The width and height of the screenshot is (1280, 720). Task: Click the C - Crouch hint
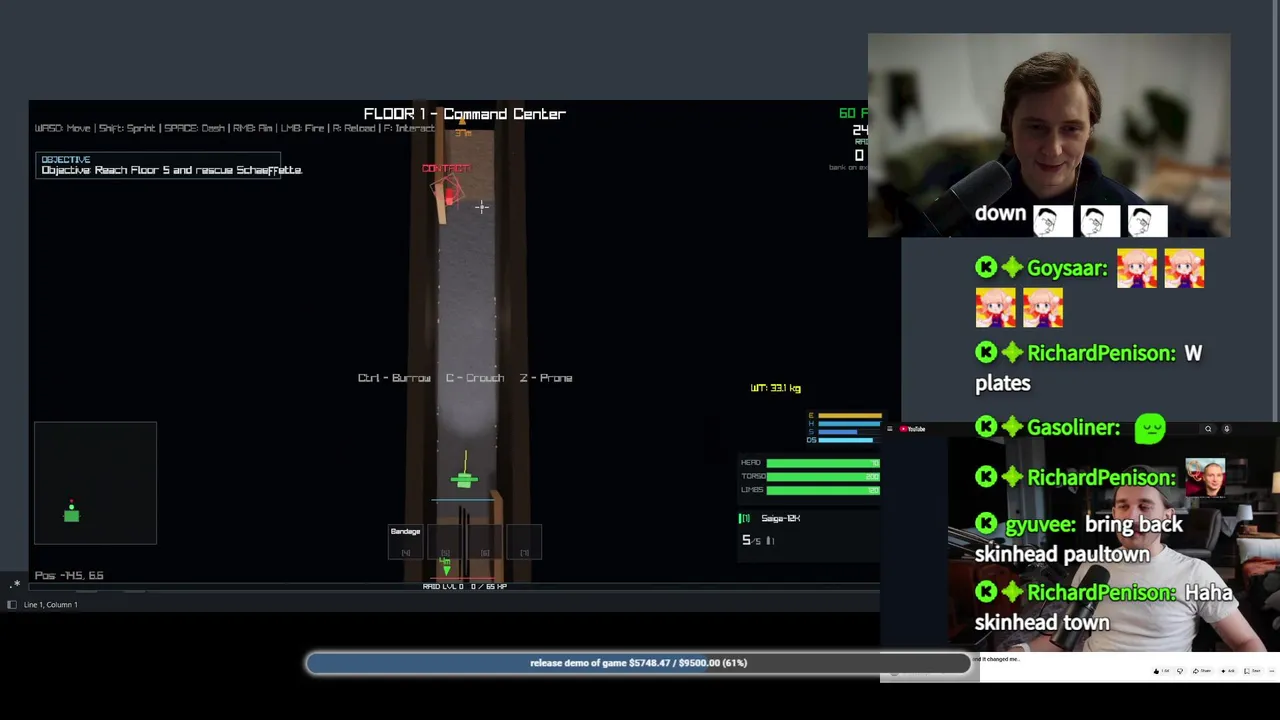475,378
